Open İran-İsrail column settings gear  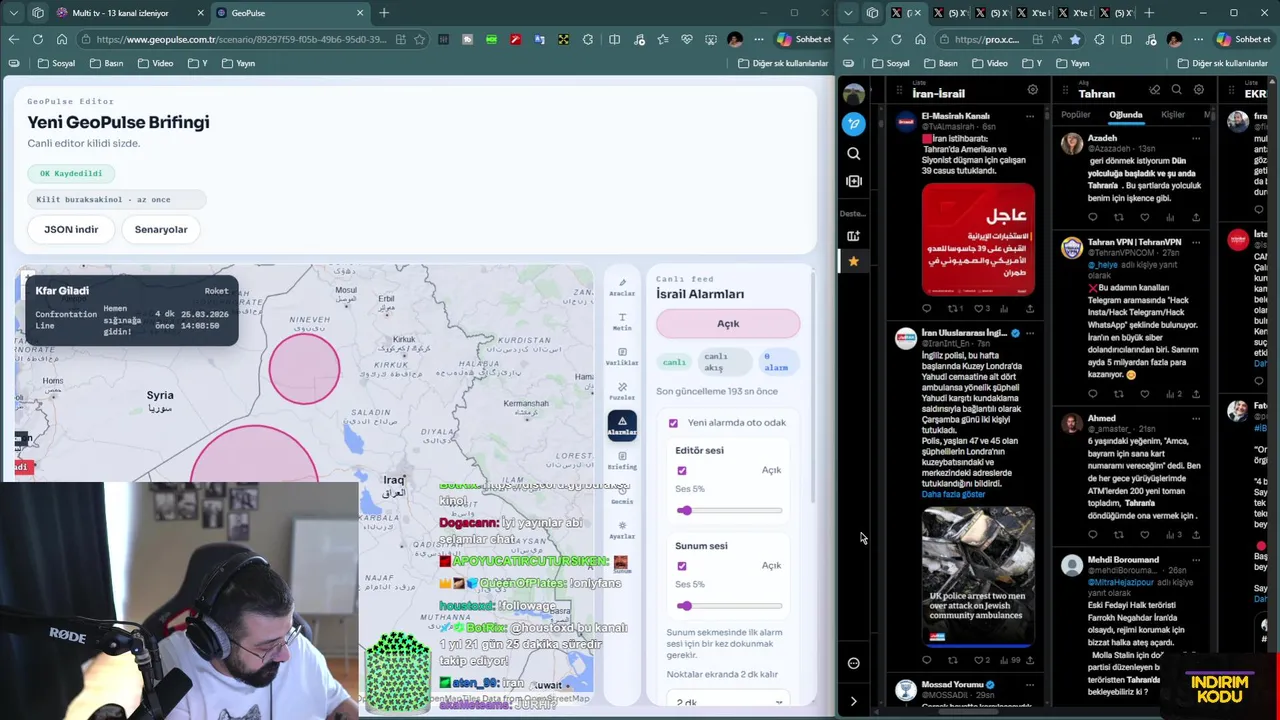(1032, 90)
